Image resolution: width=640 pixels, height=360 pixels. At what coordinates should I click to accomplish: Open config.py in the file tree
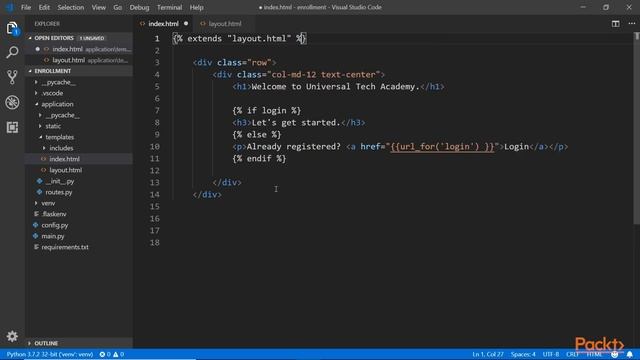point(55,225)
